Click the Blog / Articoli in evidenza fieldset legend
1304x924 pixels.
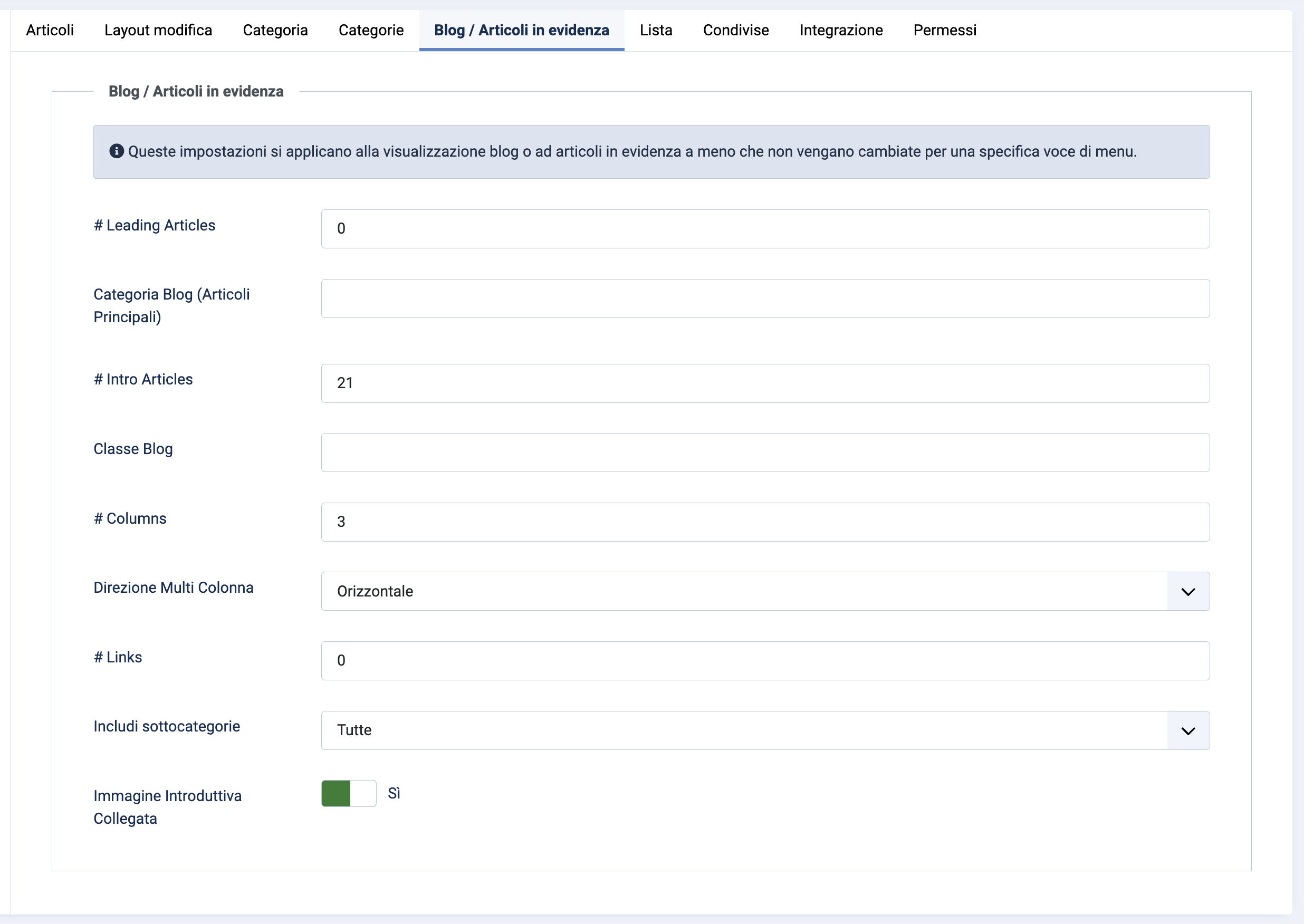point(196,92)
